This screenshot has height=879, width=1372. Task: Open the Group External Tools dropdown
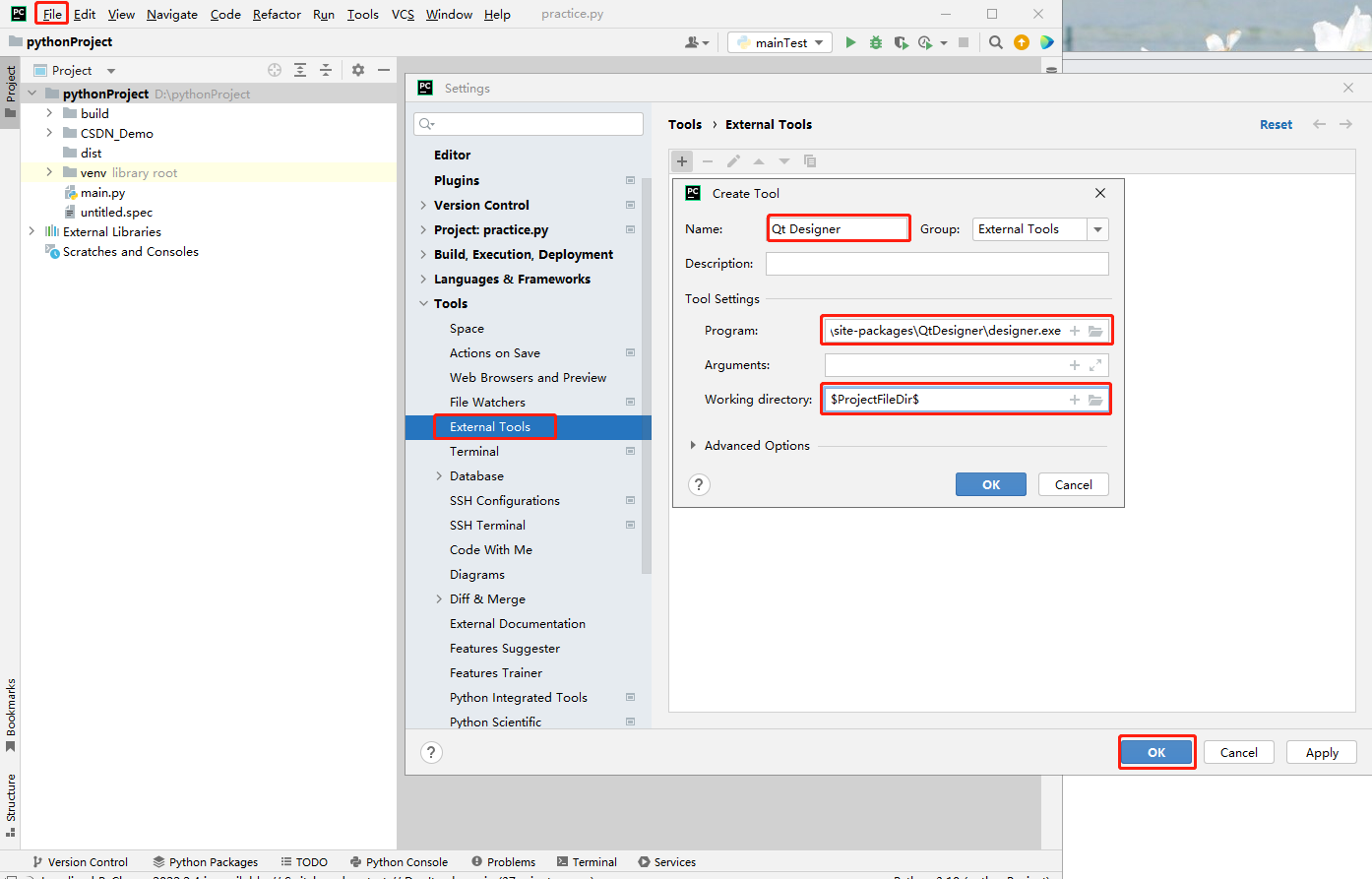pyautogui.click(x=1097, y=229)
